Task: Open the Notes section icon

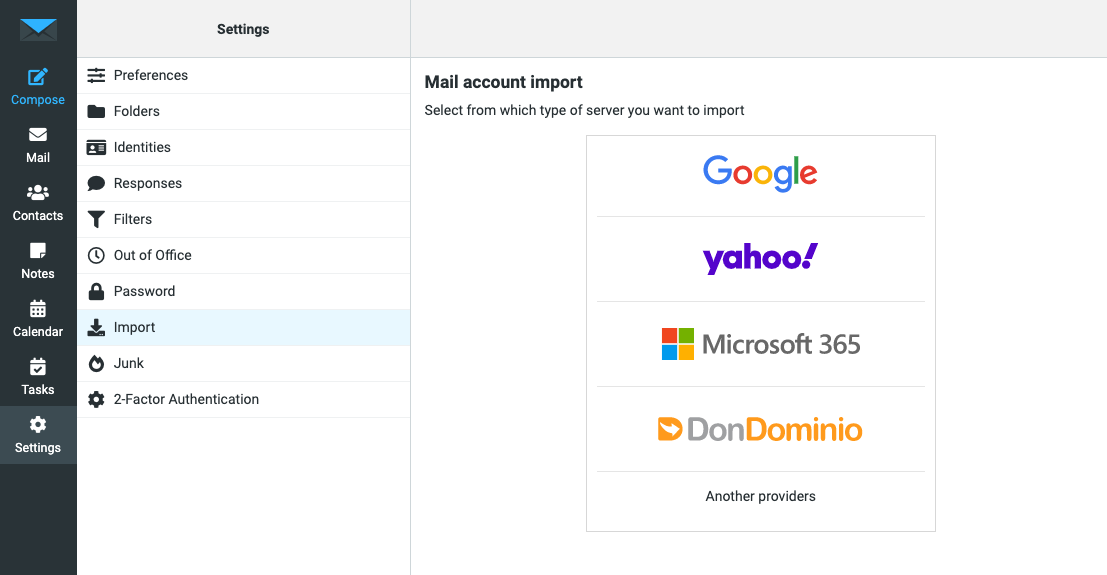Action: [x=37, y=251]
